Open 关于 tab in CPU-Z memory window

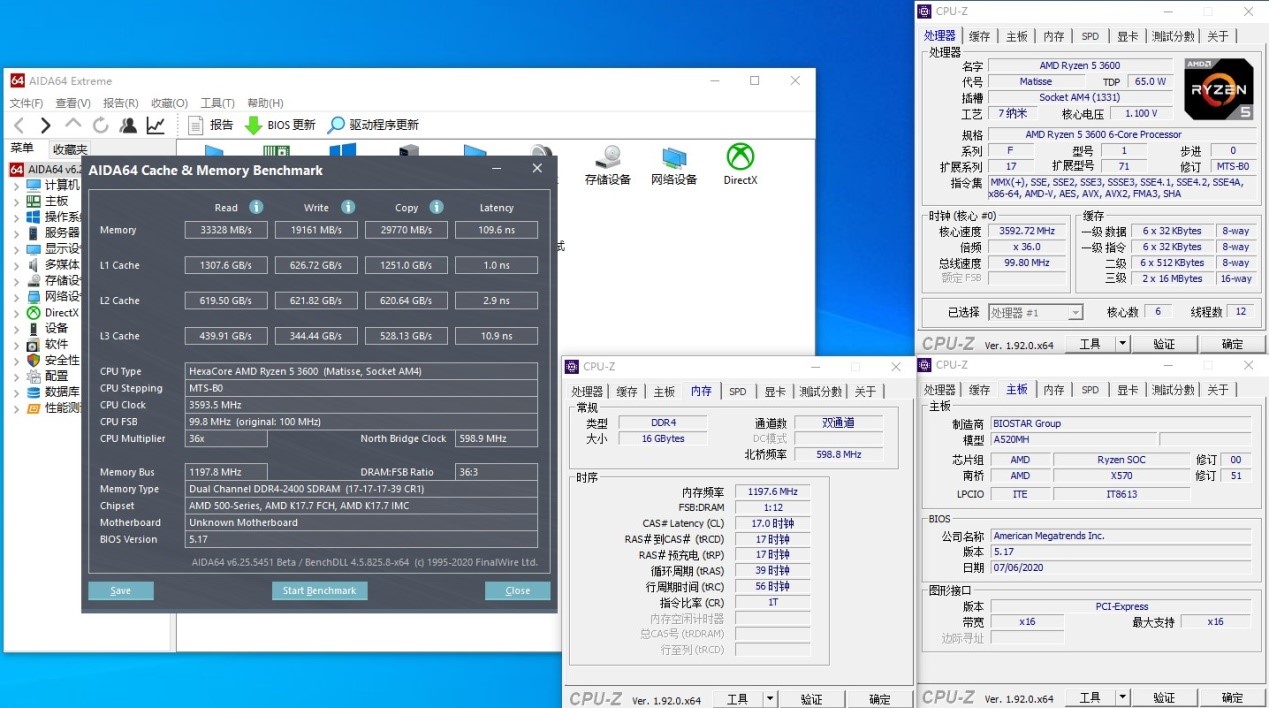865,392
